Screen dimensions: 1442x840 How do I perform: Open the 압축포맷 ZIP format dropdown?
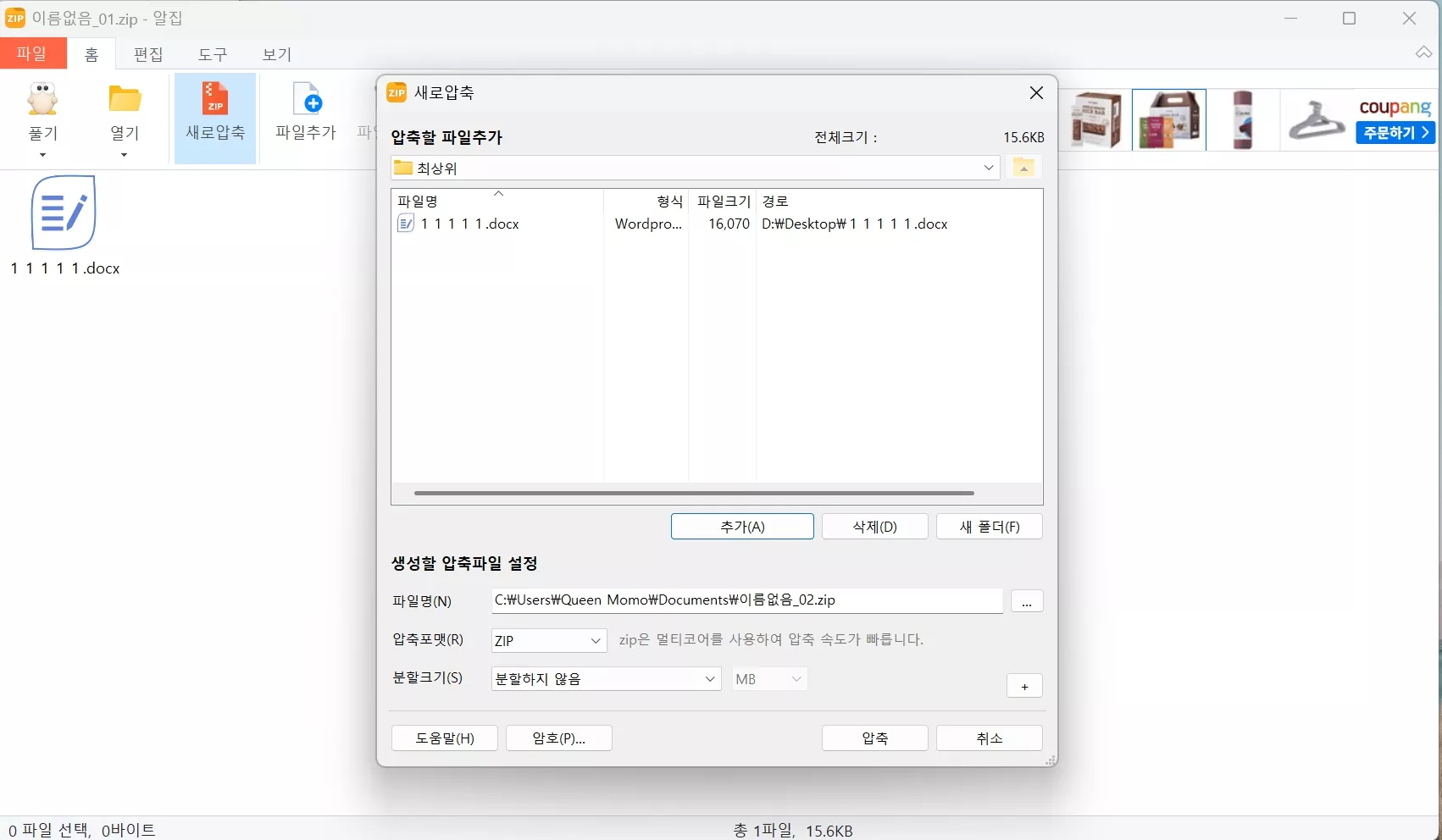point(595,641)
